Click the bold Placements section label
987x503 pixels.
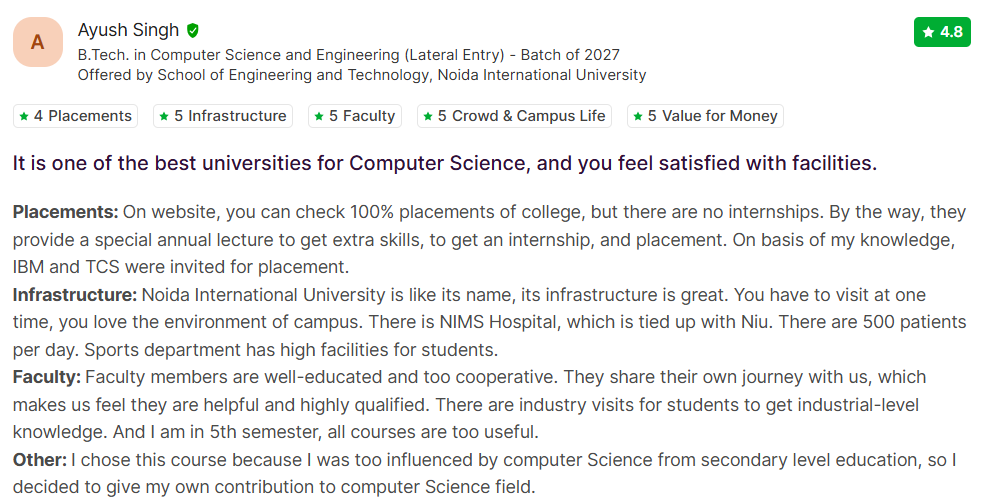(x=65, y=212)
